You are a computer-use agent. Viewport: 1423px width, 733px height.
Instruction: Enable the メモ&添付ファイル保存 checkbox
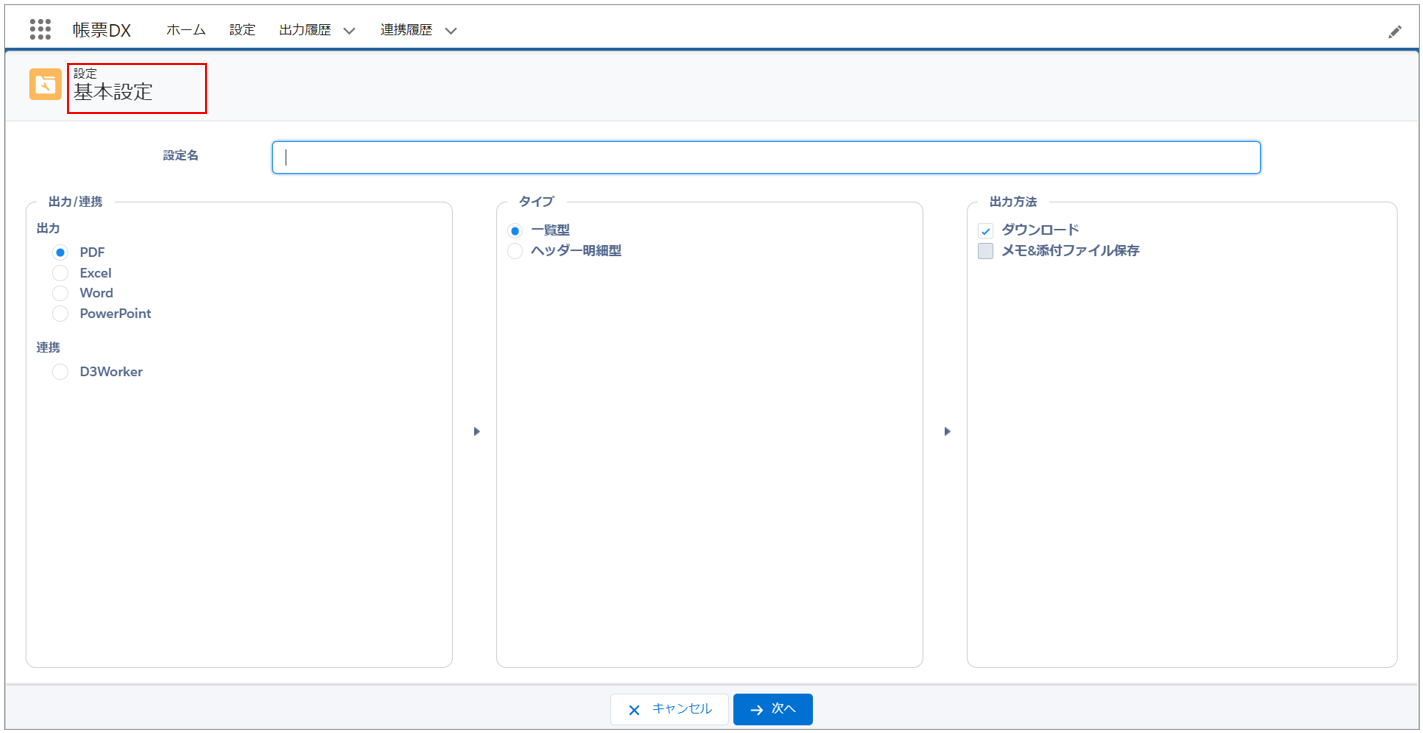click(x=985, y=251)
